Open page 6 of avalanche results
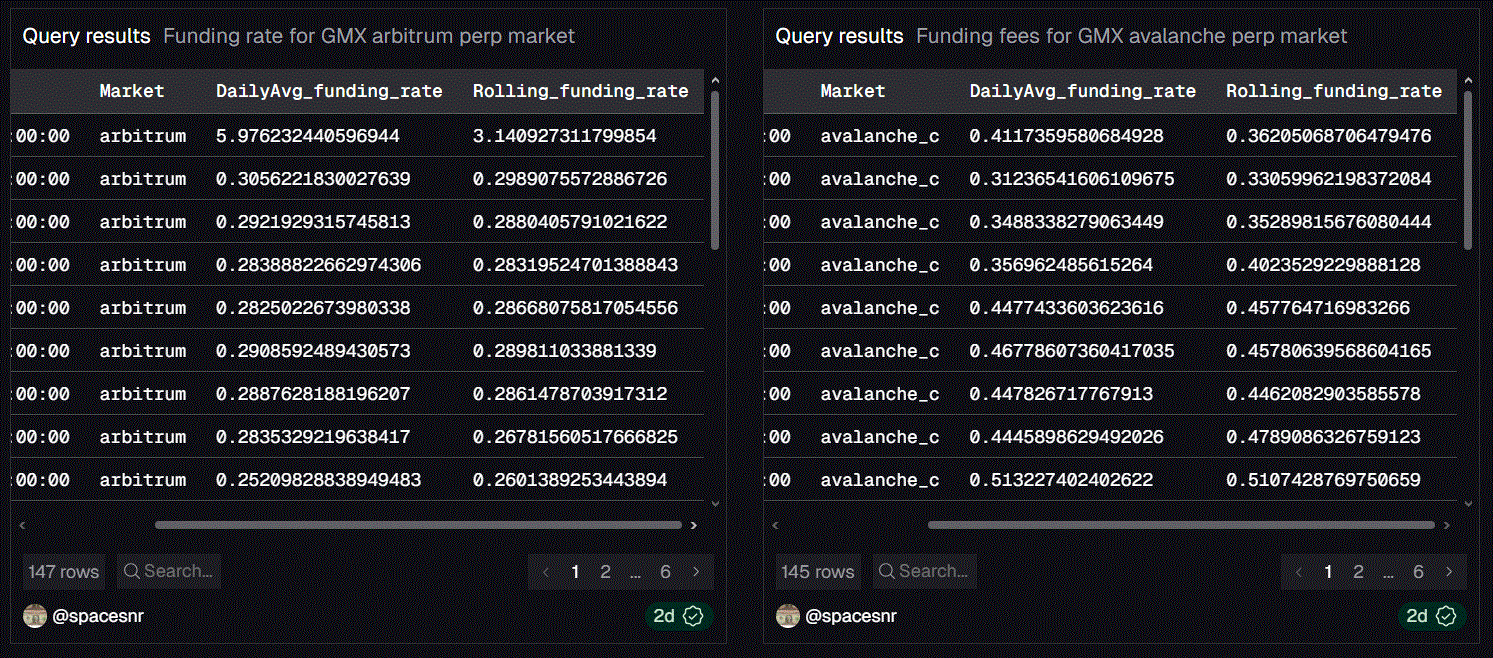 (x=1418, y=572)
